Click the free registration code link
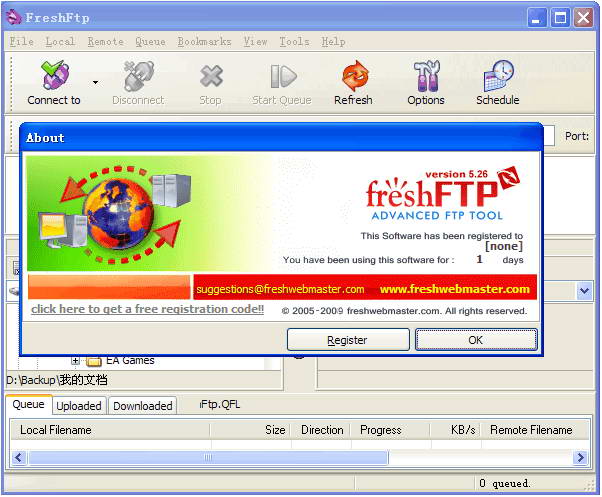 point(147,309)
